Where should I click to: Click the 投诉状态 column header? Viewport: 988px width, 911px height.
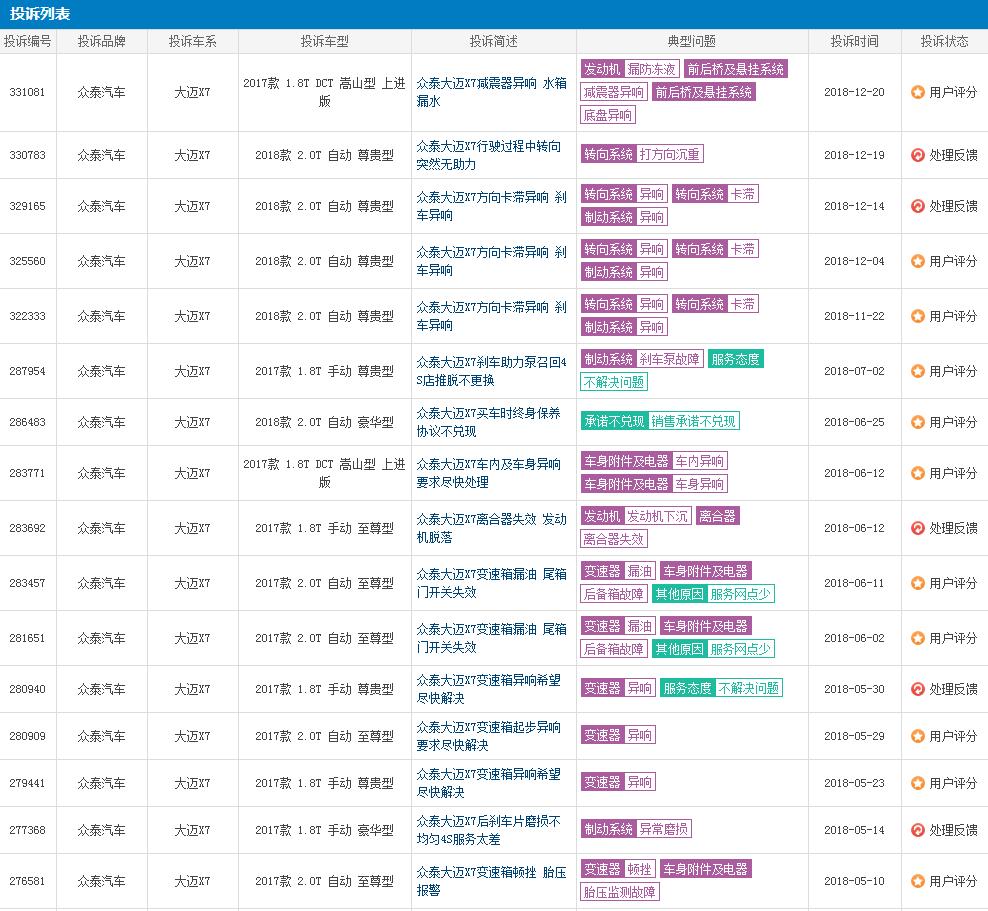click(945, 42)
